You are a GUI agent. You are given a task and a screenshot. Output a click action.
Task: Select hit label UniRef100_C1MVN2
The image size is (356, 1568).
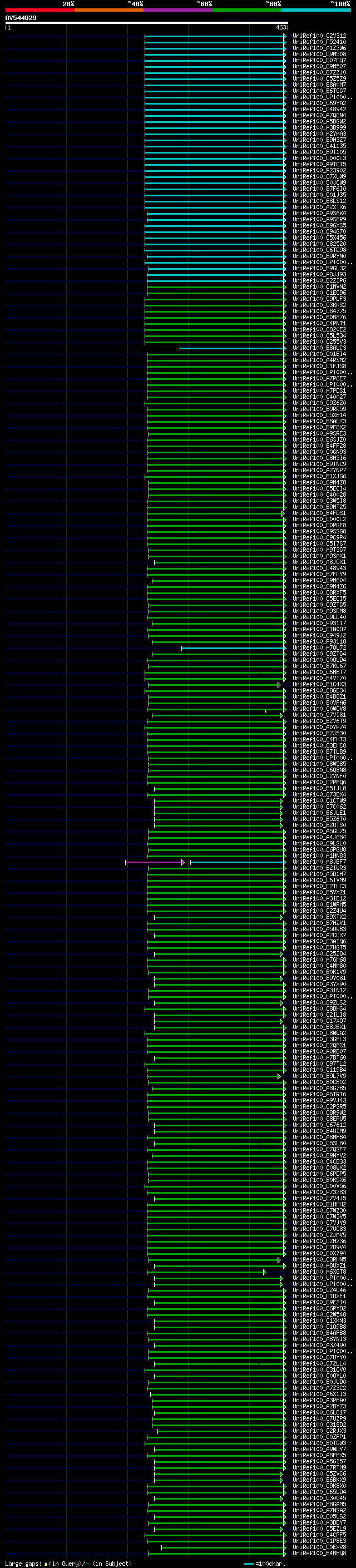(x=319, y=286)
